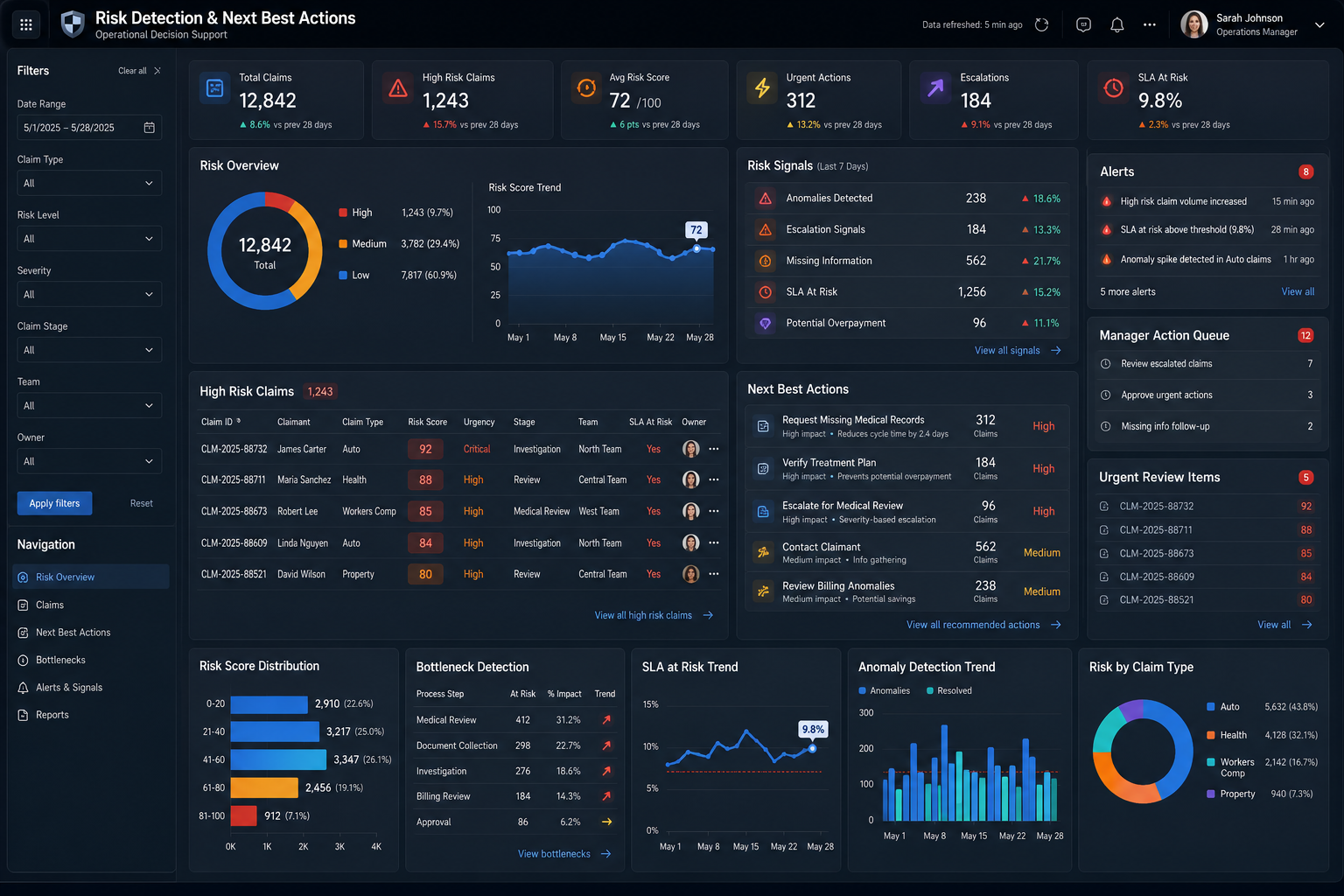Click the Total Claims card icon
1344x896 pixels.
pos(215,88)
